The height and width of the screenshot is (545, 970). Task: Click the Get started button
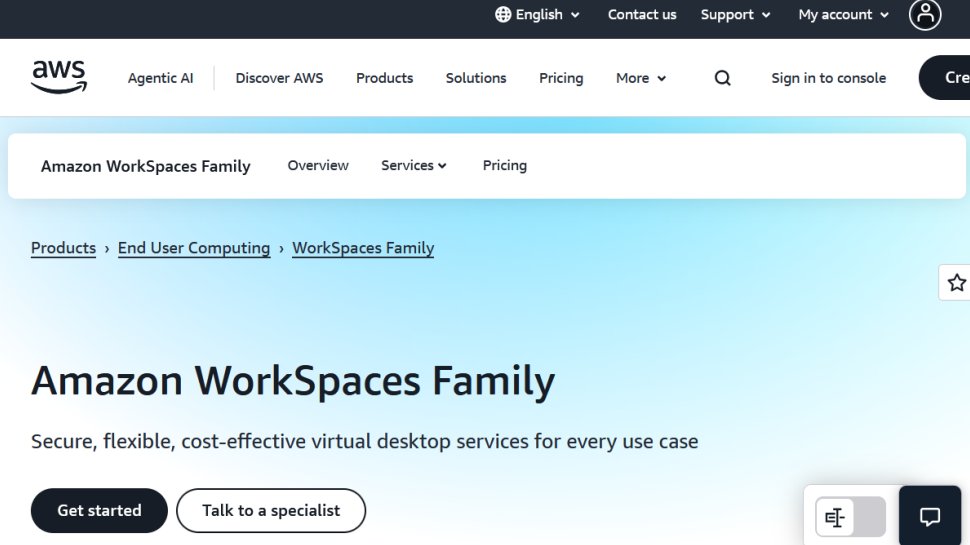99,510
